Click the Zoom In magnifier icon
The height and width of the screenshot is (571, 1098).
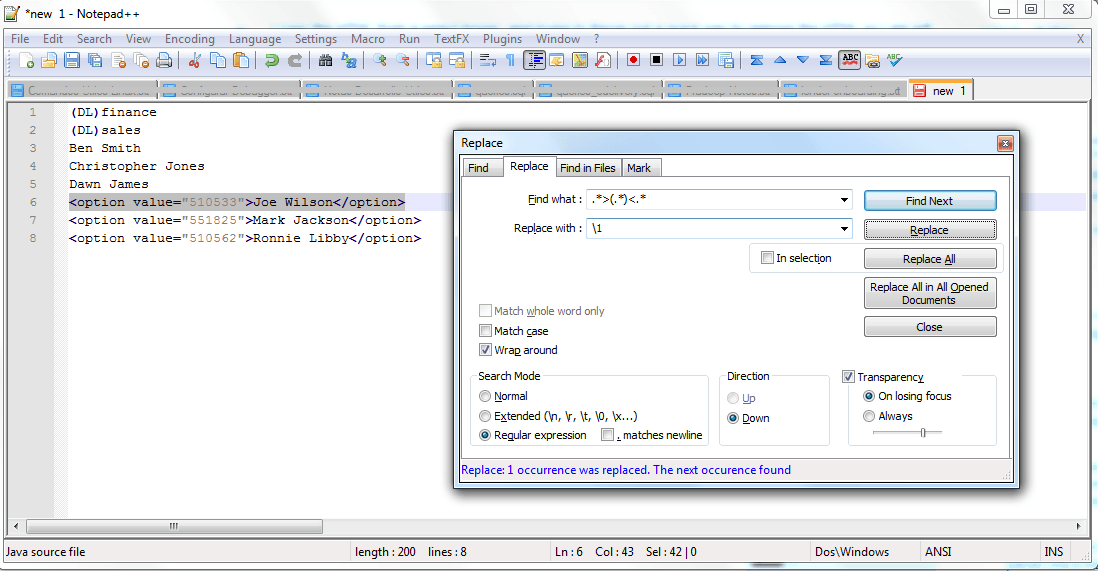tap(380, 60)
